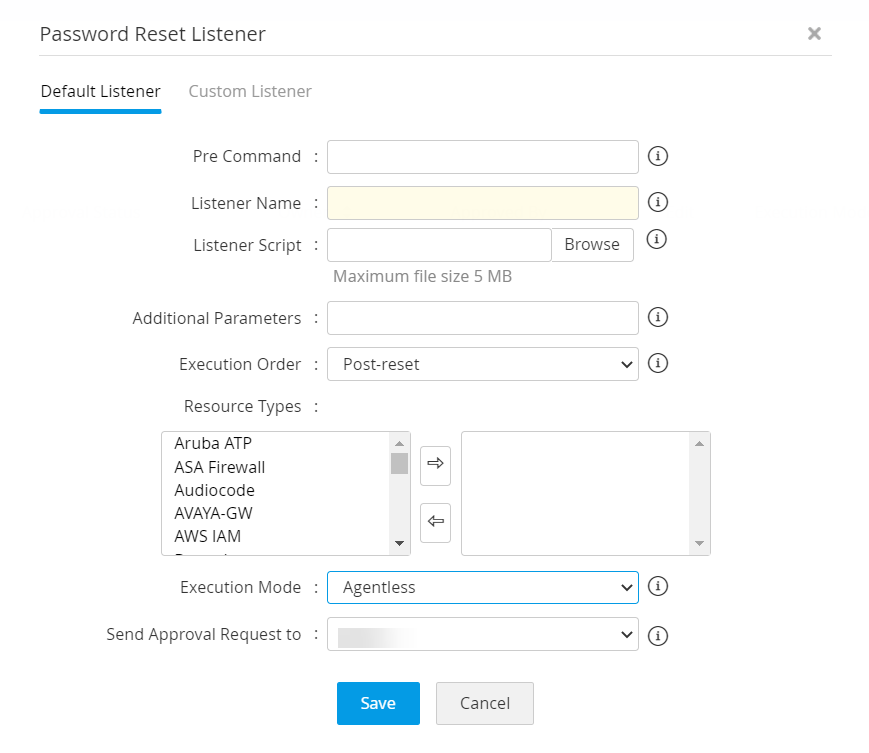The image size is (869, 753).
Task: Click info icon next to Browse button
Action: pos(658,239)
